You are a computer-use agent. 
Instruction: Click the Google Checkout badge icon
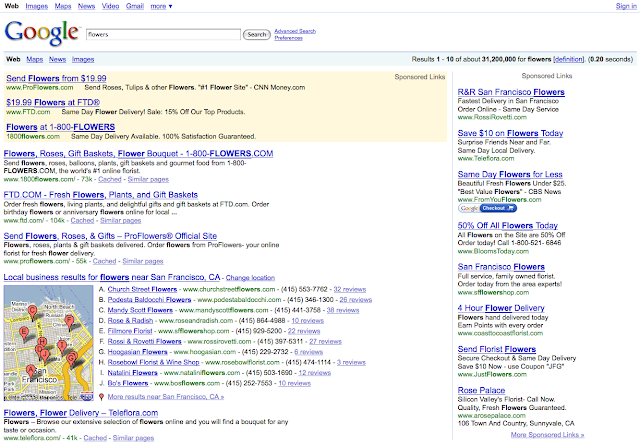(487, 208)
